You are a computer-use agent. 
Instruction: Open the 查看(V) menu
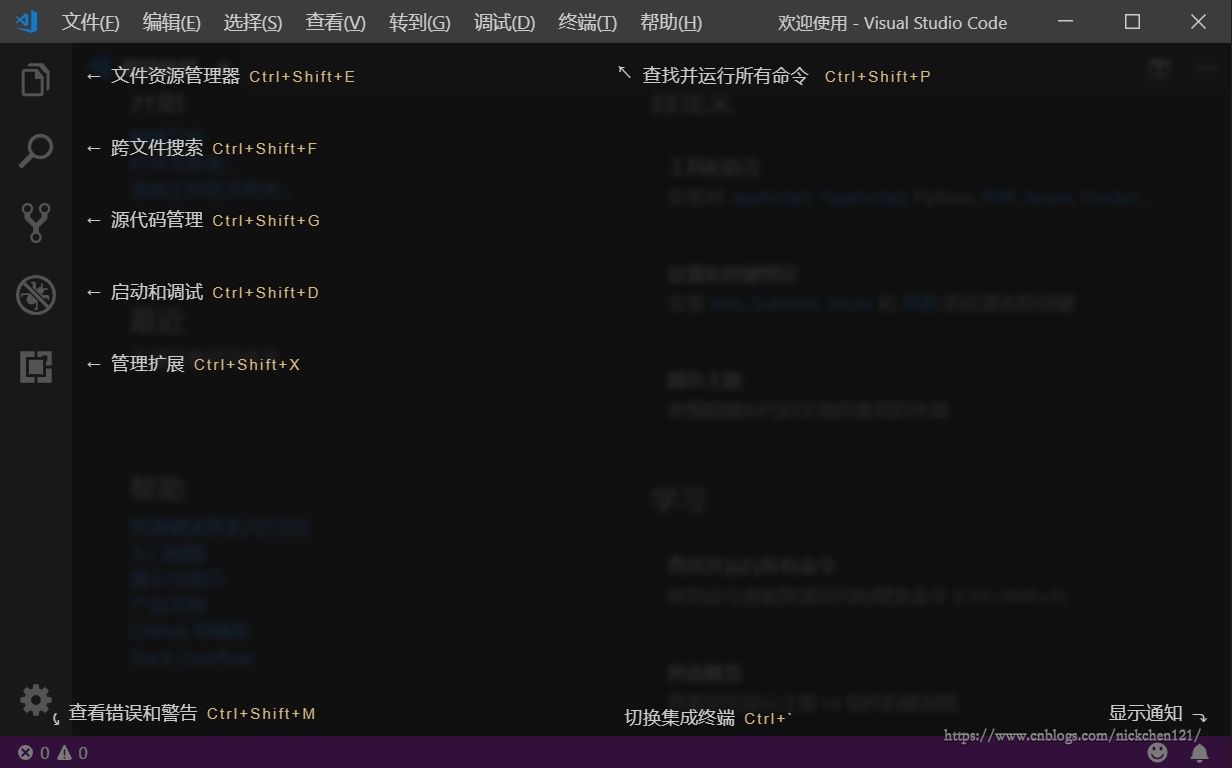pos(335,22)
